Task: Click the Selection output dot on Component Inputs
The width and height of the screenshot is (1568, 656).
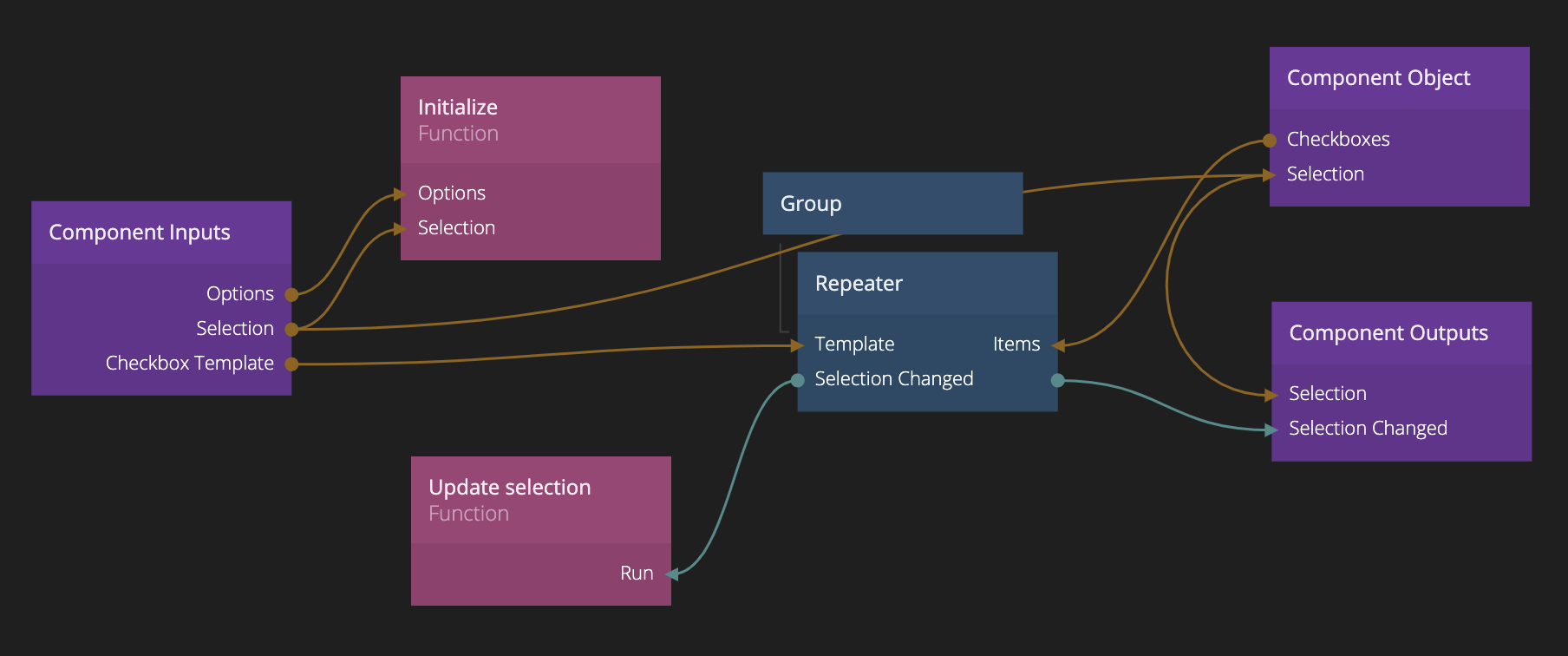Action: [x=292, y=330]
